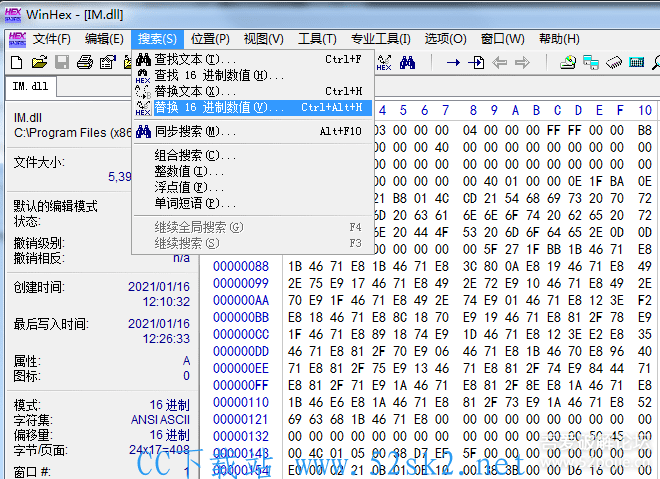Click the WinHex icon left of 文件 menu

click(17, 39)
